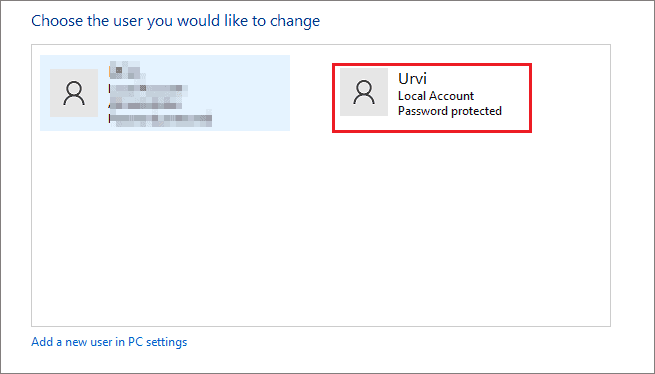Click the word 'Urvi' in the right tile
This screenshot has width=655, height=374.
point(412,79)
